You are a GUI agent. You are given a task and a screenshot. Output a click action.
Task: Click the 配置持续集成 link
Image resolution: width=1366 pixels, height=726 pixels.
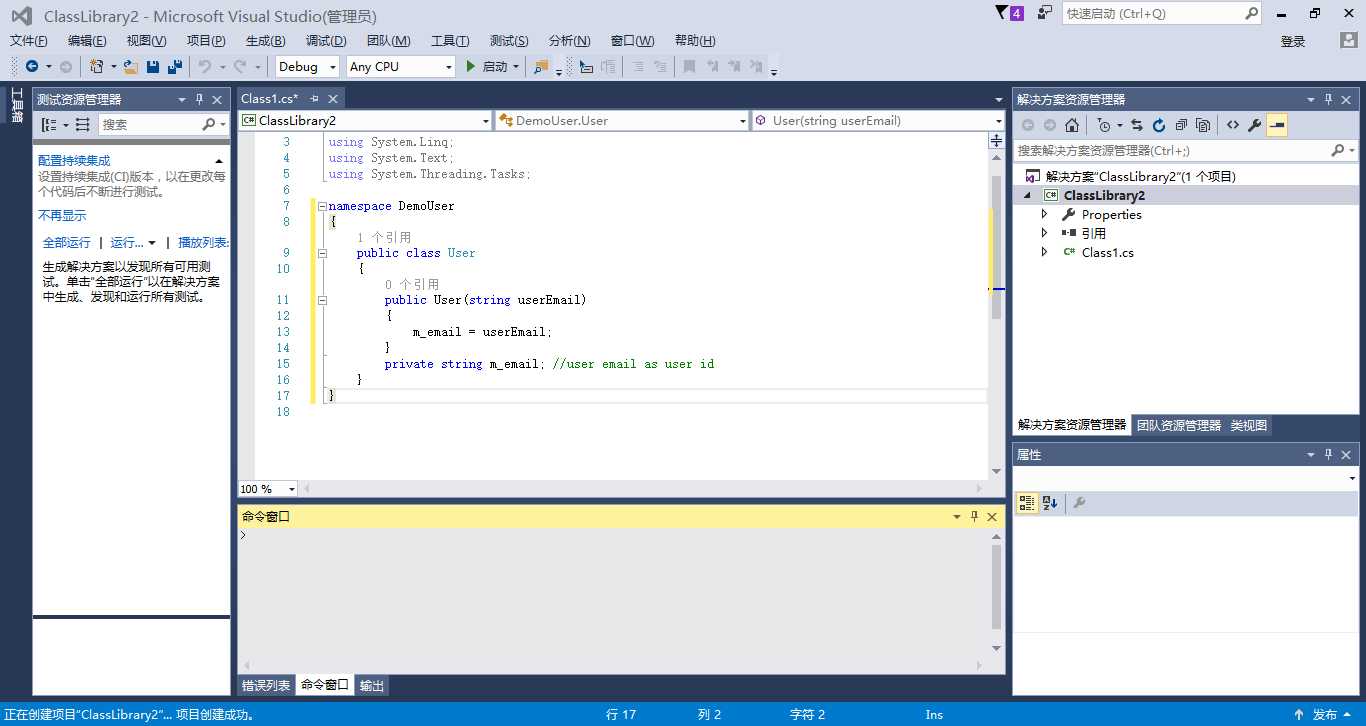[74, 161]
